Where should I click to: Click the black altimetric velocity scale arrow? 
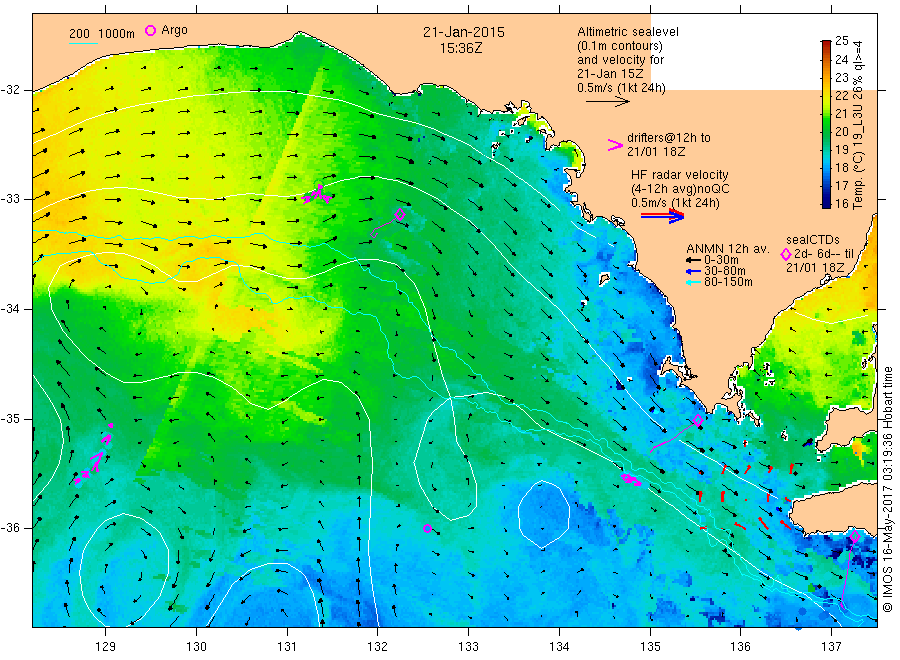pyautogui.click(x=608, y=102)
